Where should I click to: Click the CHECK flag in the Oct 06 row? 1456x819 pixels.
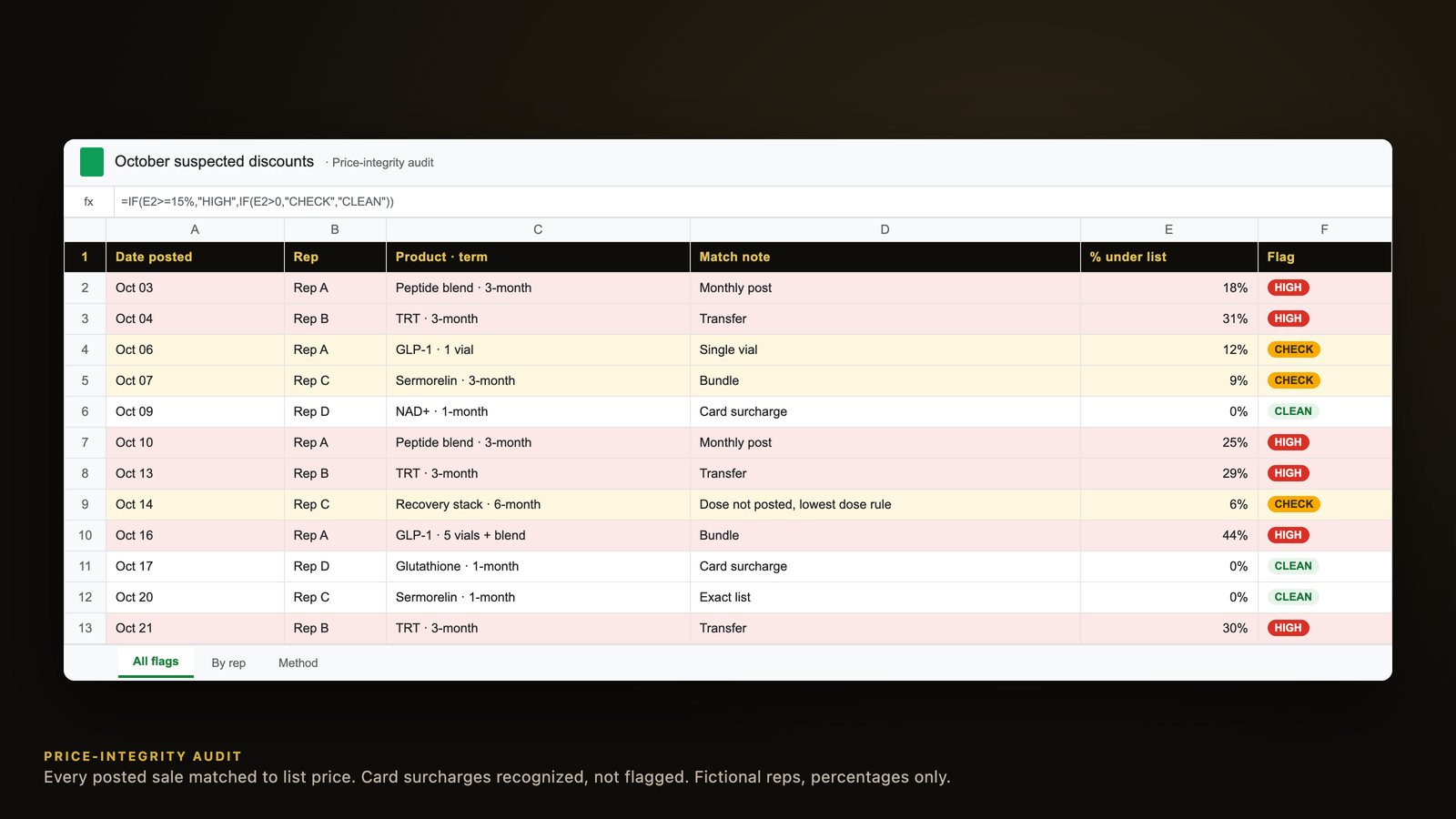coord(1293,349)
